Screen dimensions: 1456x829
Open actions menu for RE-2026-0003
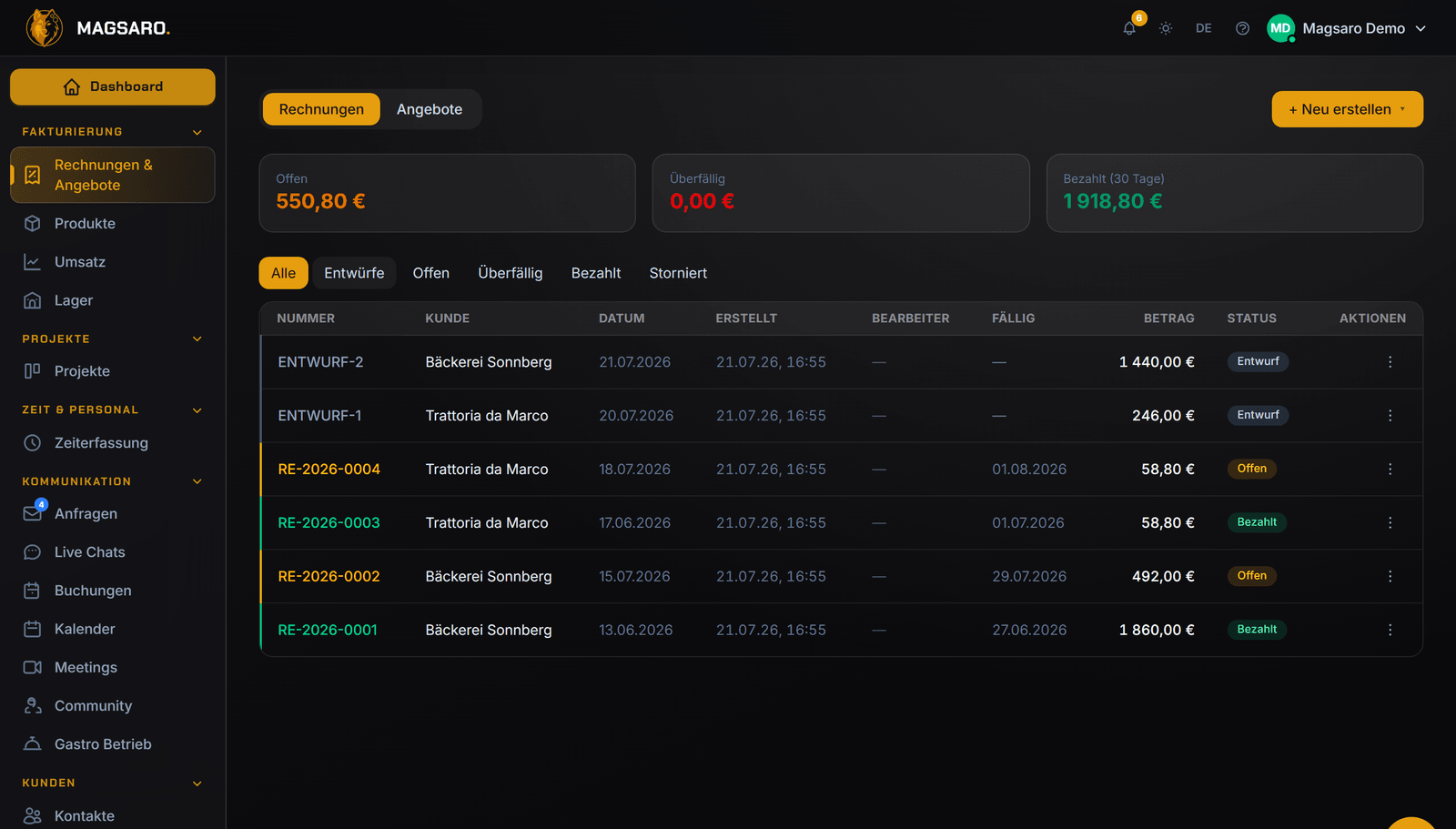[1390, 523]
